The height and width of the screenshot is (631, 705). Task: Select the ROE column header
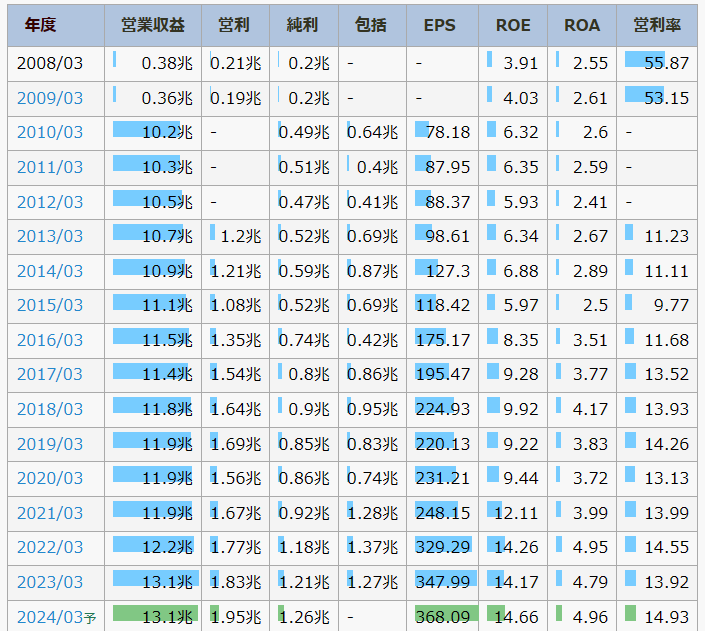tap(513, 25)
